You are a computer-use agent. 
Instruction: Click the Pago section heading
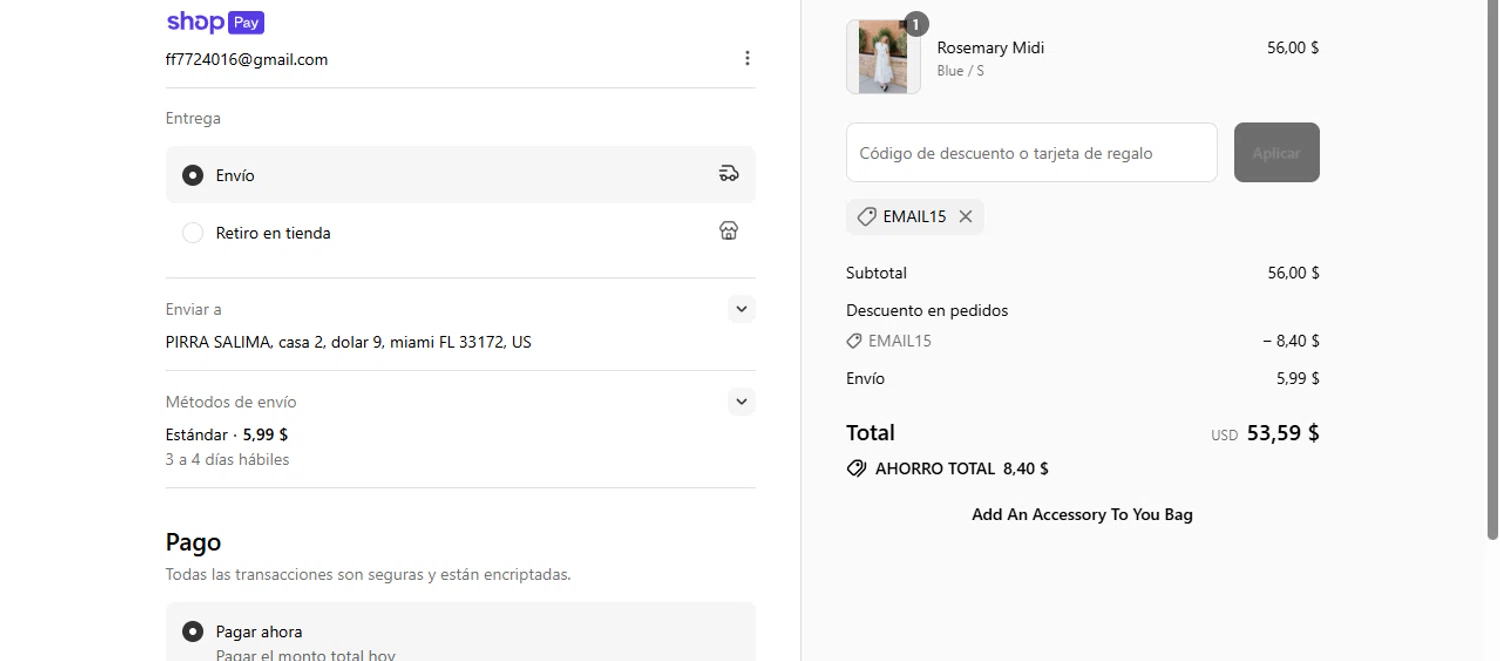pos(193,542)
